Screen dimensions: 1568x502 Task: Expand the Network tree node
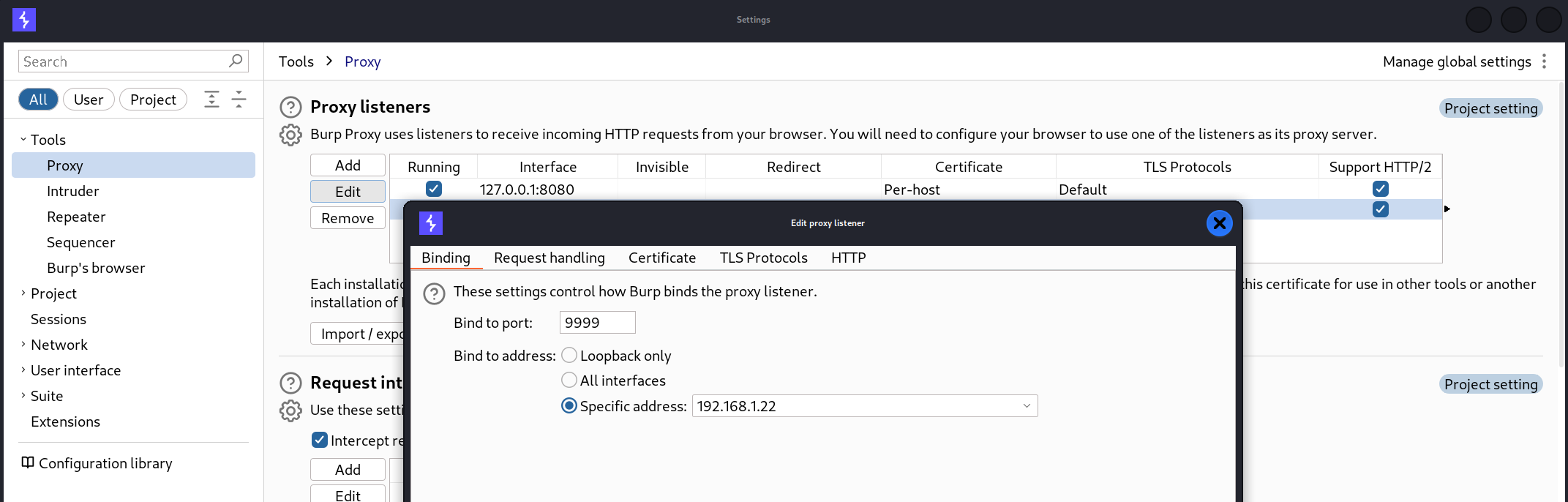23,344
